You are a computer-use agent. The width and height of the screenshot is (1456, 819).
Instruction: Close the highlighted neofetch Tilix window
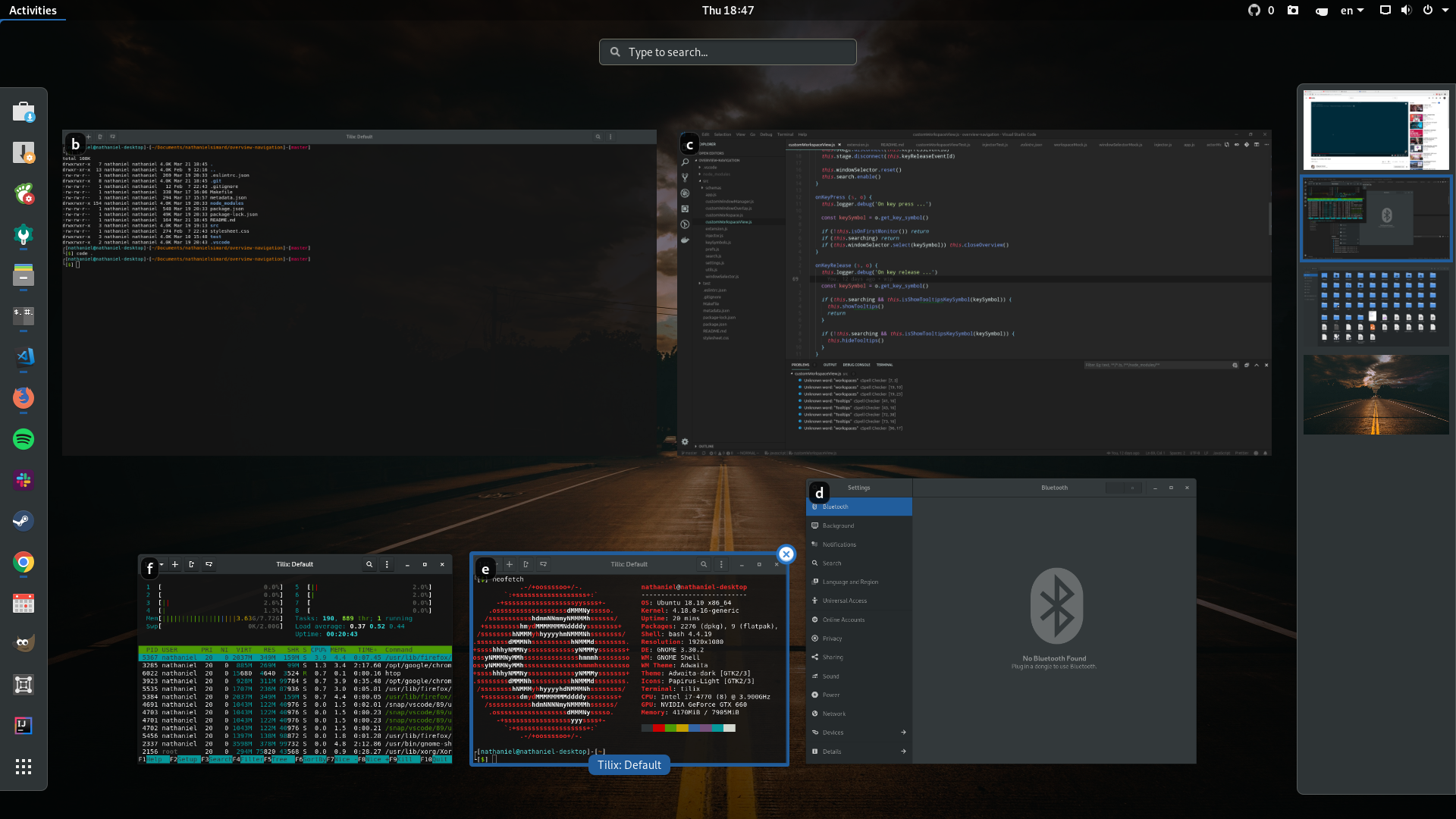(786, 554)
